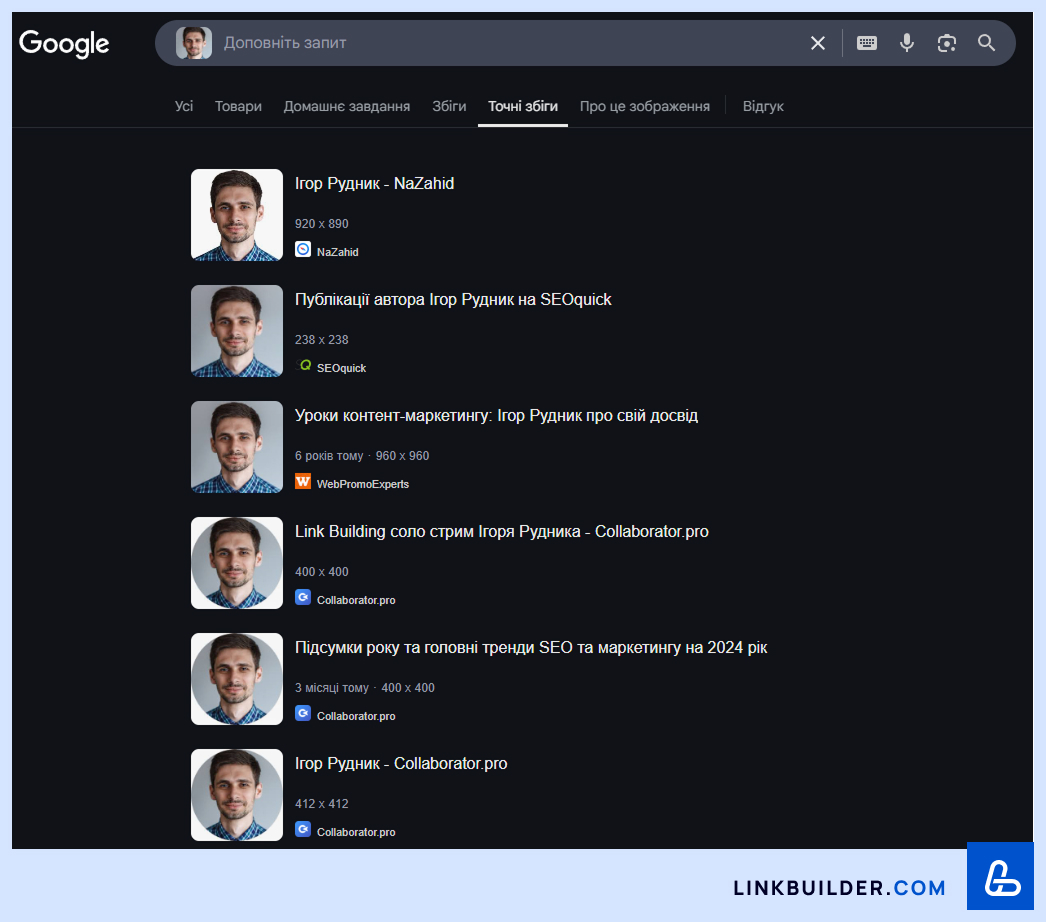Click the 'Link Building соло стрим' thumbnail

pyautogui.click(x=237, y=563)
